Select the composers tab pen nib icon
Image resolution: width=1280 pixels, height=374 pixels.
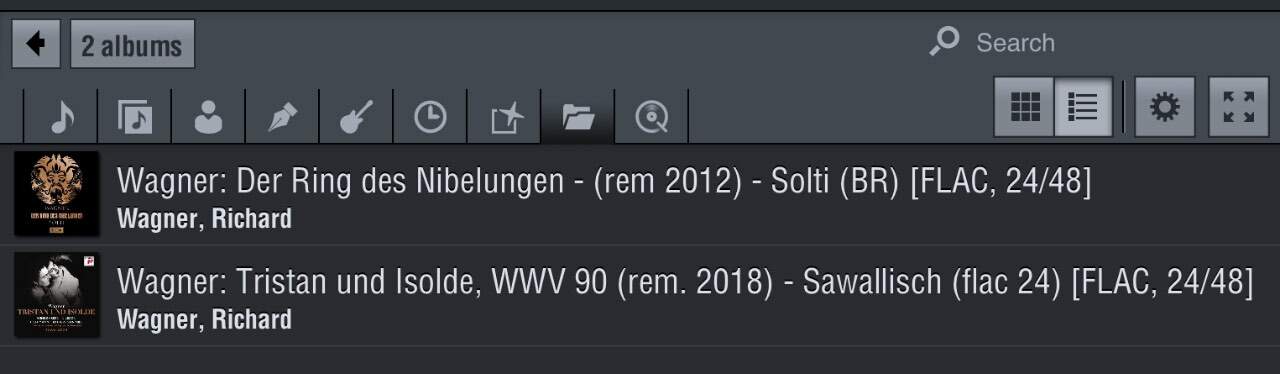point(282,117)
